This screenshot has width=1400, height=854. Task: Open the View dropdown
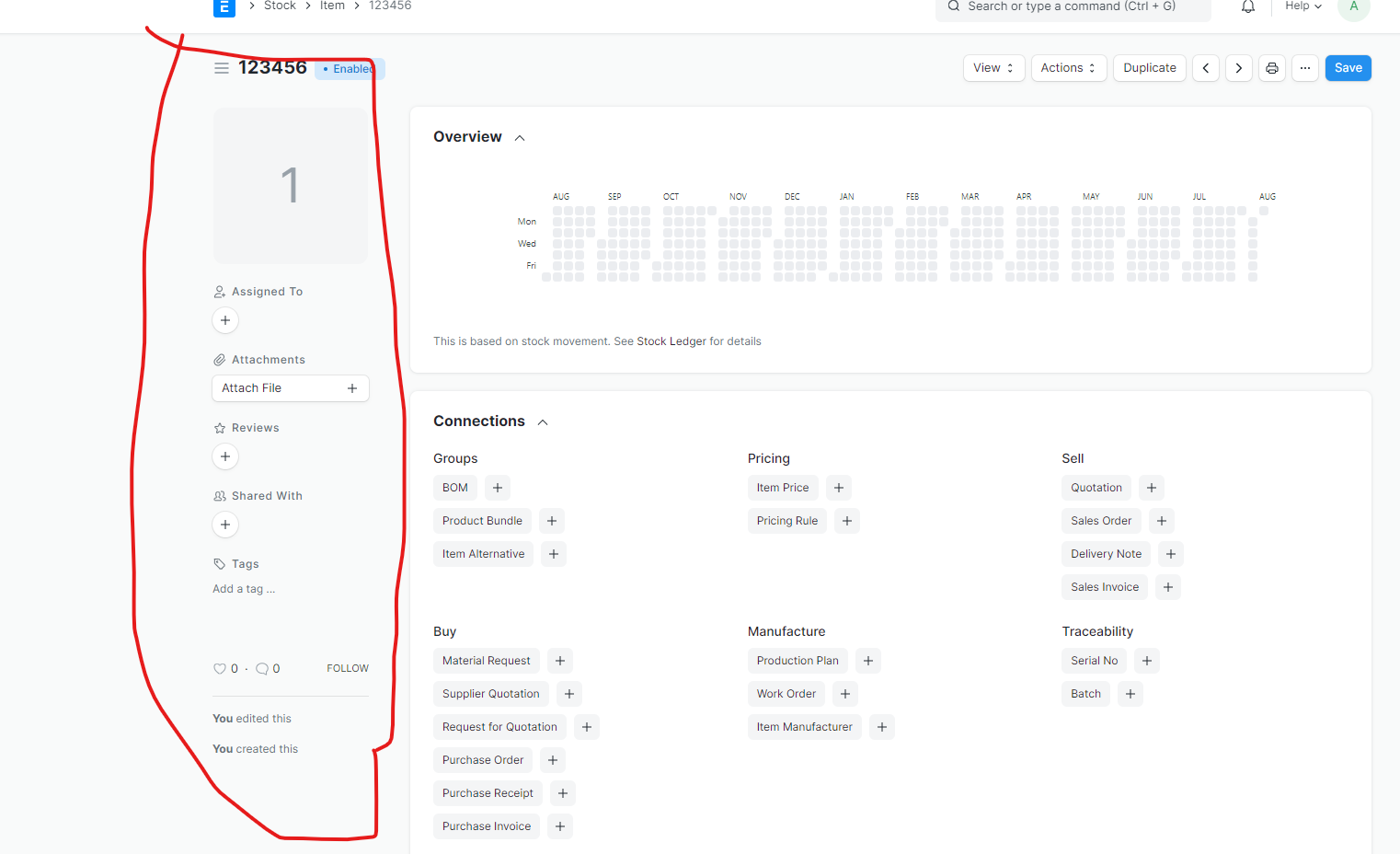[993, 67]
